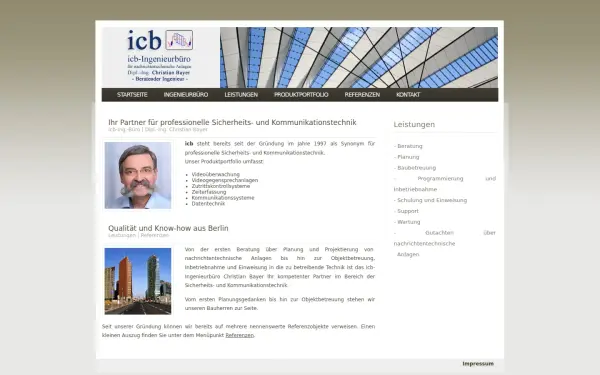This screenshot has height=375, width=600.
Task: Click the Referenzen link under the Qualität heading
Action: pyautogui.click(x=155, y=235)
